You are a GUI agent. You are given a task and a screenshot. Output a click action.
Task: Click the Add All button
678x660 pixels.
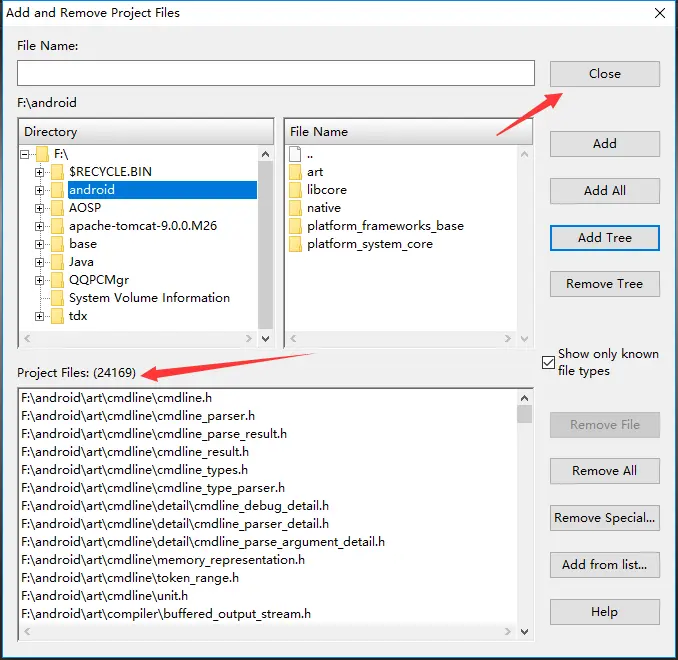604,191
